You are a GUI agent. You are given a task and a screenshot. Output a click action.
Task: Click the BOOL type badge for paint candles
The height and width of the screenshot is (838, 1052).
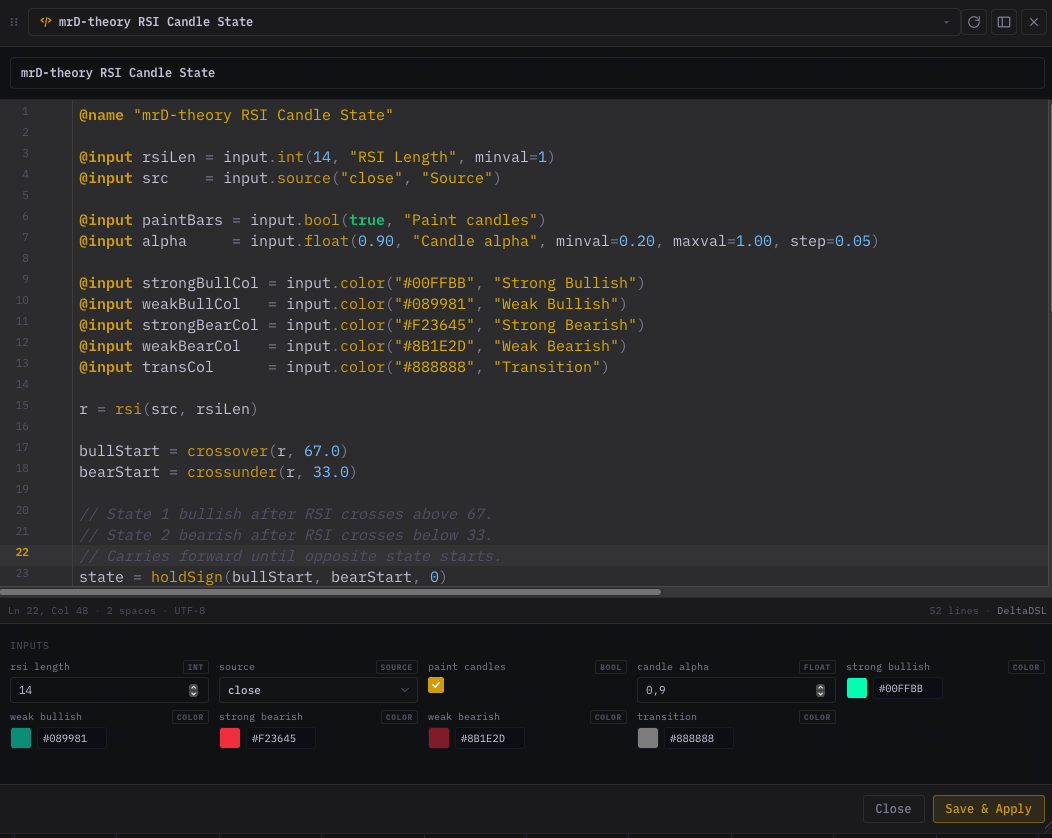[x=611, y=667]
